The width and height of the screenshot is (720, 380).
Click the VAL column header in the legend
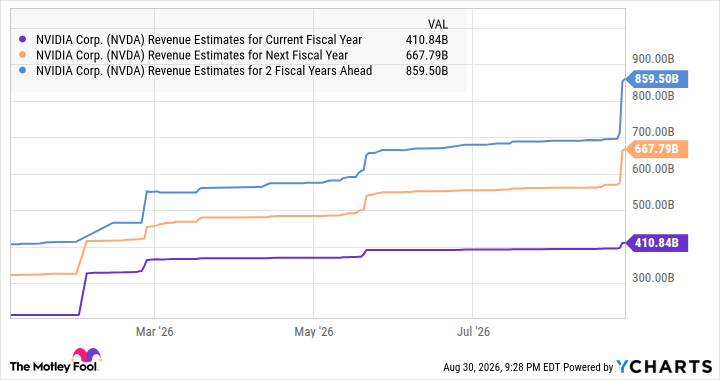(438, 24)
